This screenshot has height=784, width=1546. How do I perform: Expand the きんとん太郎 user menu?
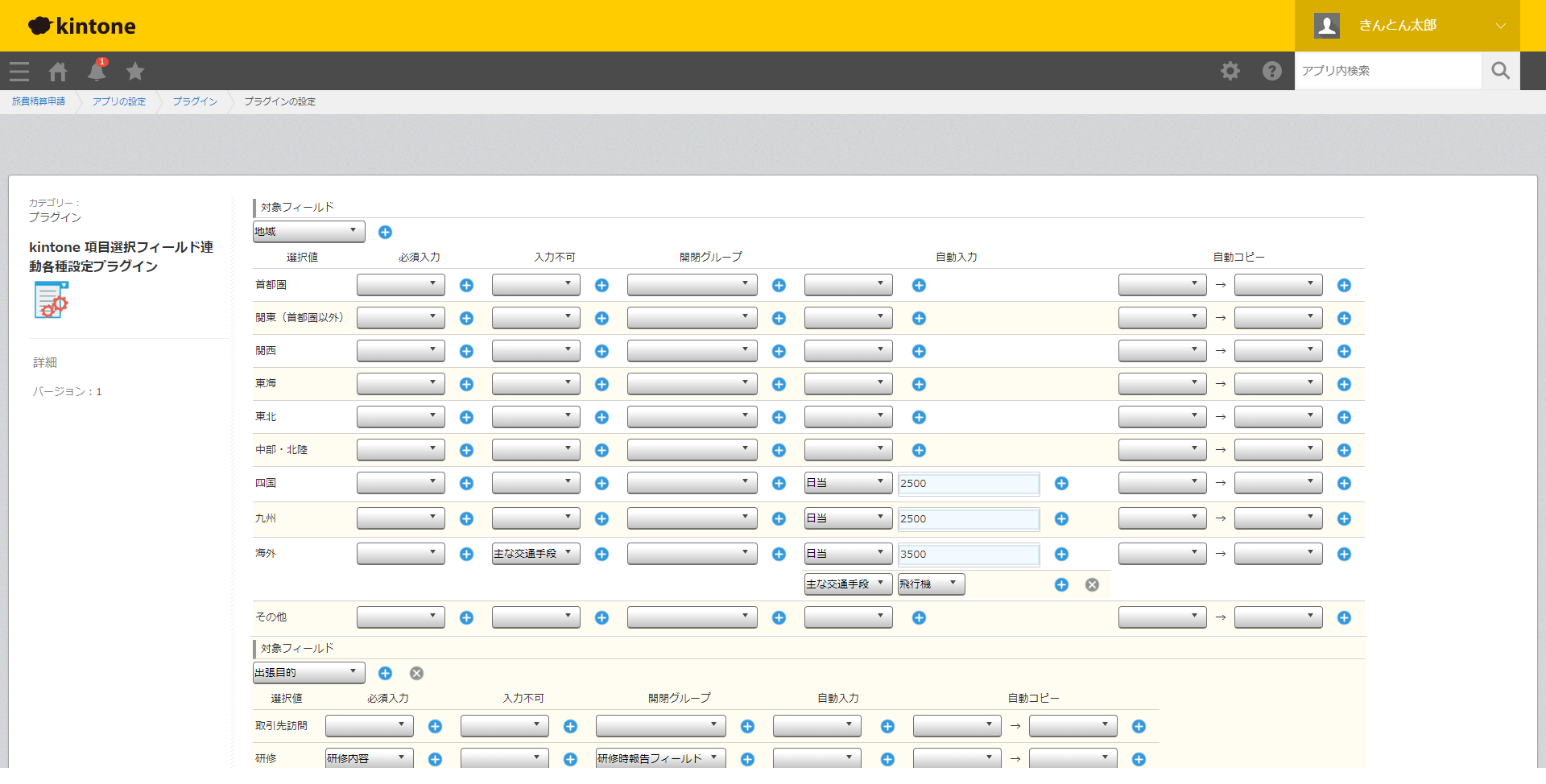tap(1408, 26)
